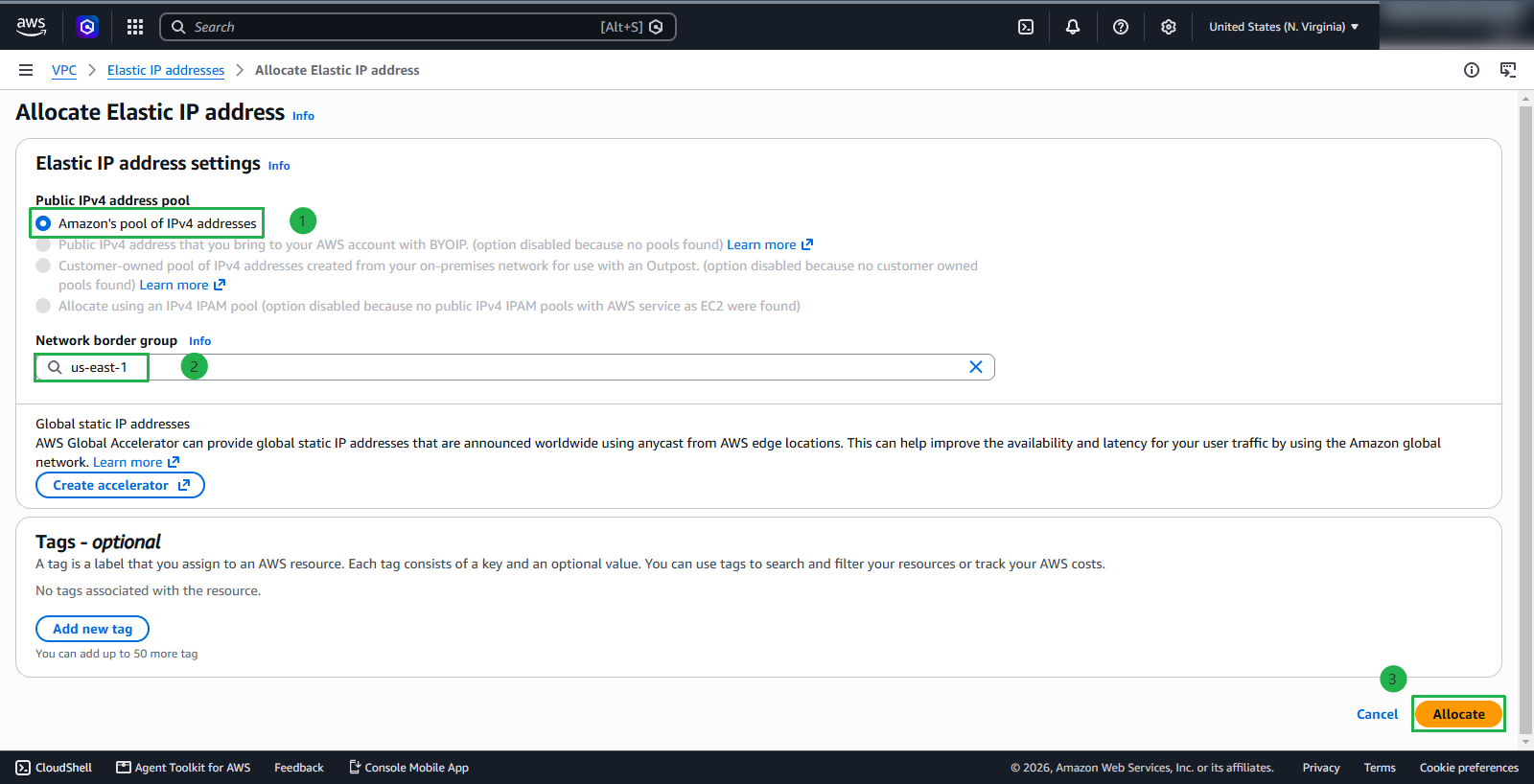The width and height of the screenshot is (1534, 784).
Task: Open Learn more link for BYOIP
Action: pyautogui.click(x=770, y=244)
